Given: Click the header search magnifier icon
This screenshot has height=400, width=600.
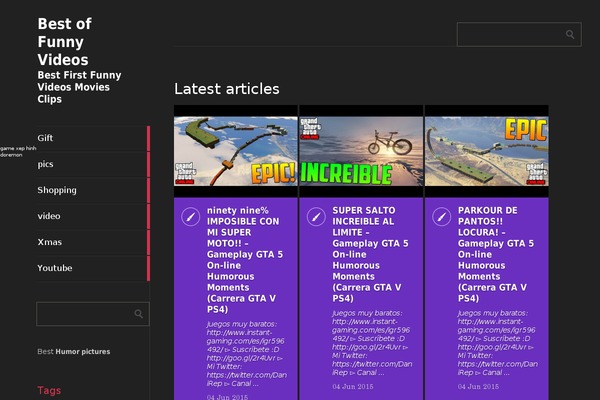Looking at the screenshot, I should click(x=570, y=34).
